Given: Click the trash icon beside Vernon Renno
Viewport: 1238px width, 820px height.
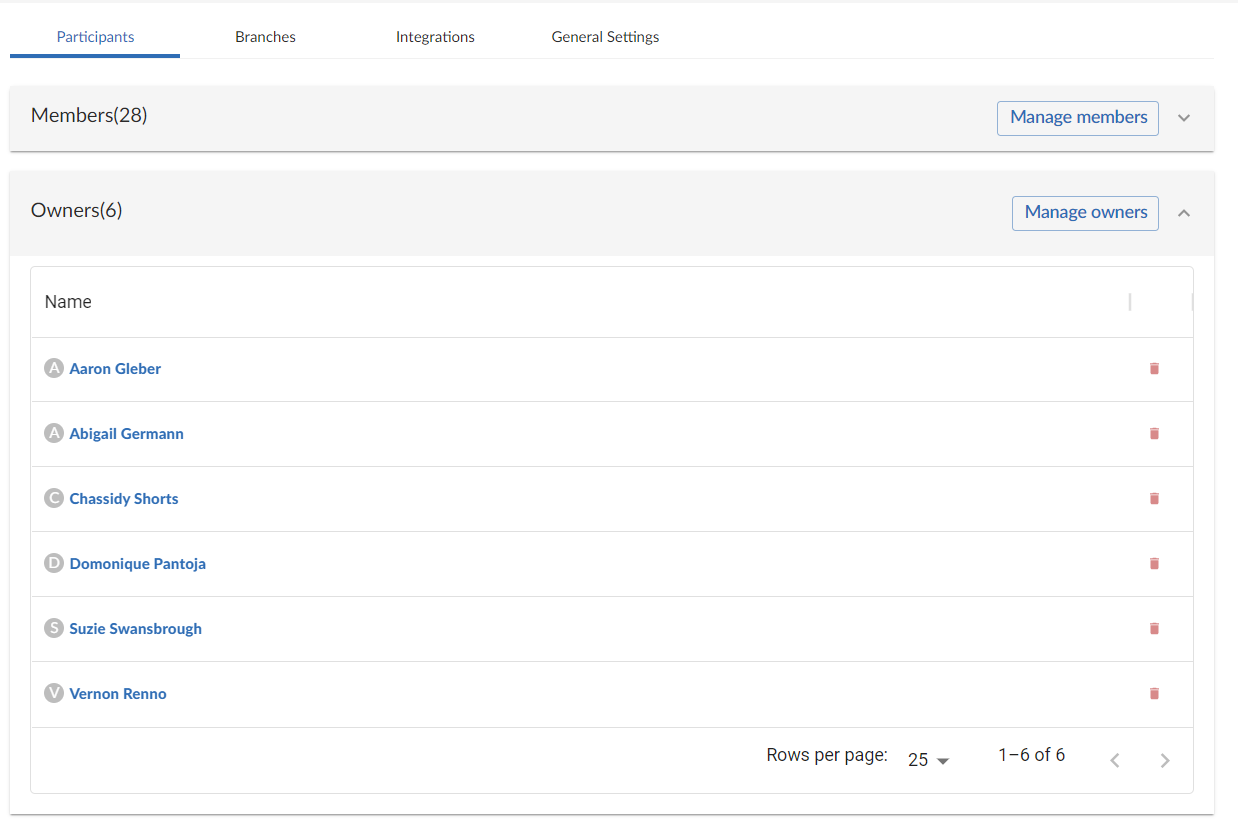Looking at the screenshot, I should pyautogui.click(x=1154, y=693).
